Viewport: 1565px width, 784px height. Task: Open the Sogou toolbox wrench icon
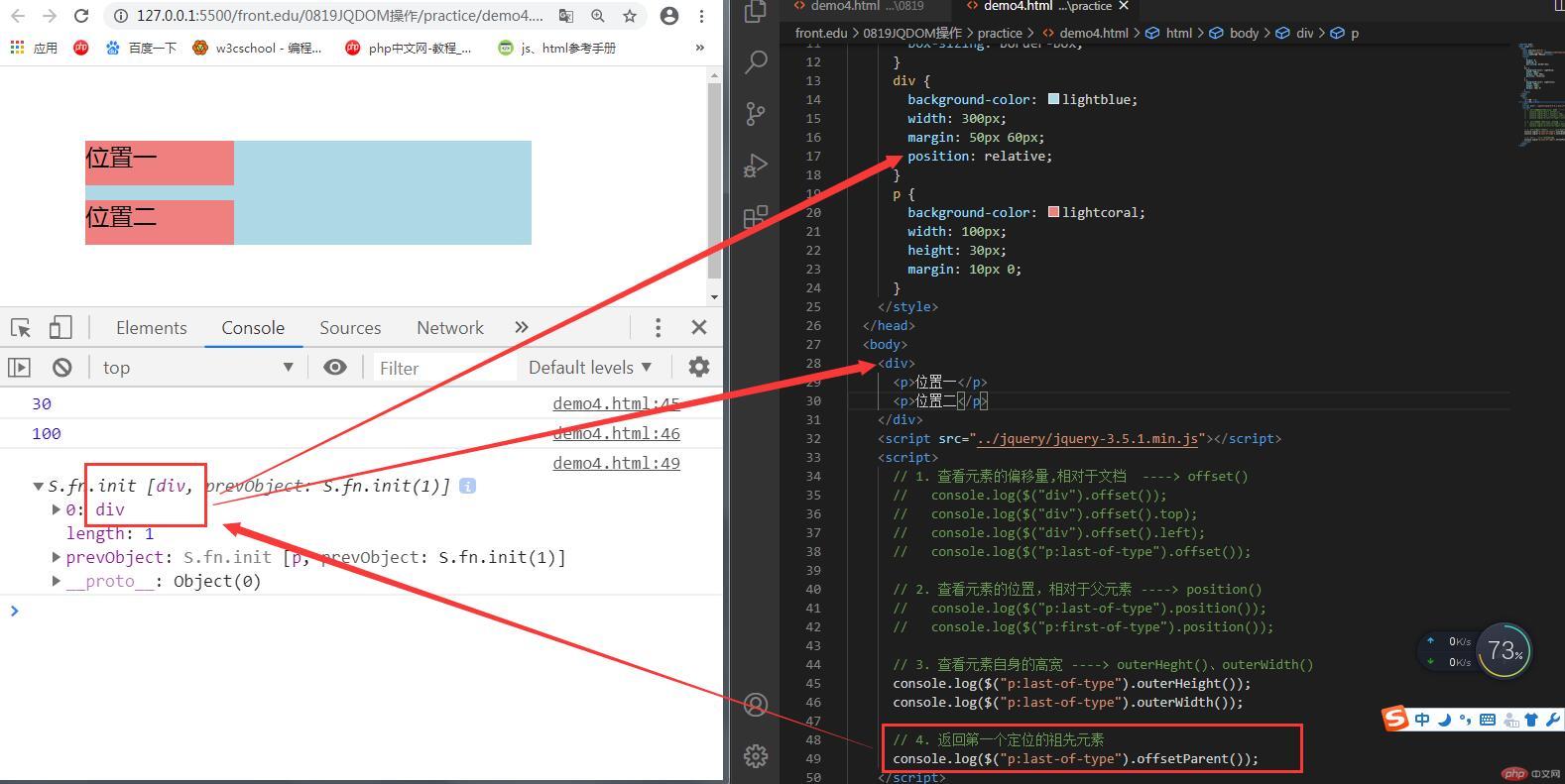(x=1553, y=721)
